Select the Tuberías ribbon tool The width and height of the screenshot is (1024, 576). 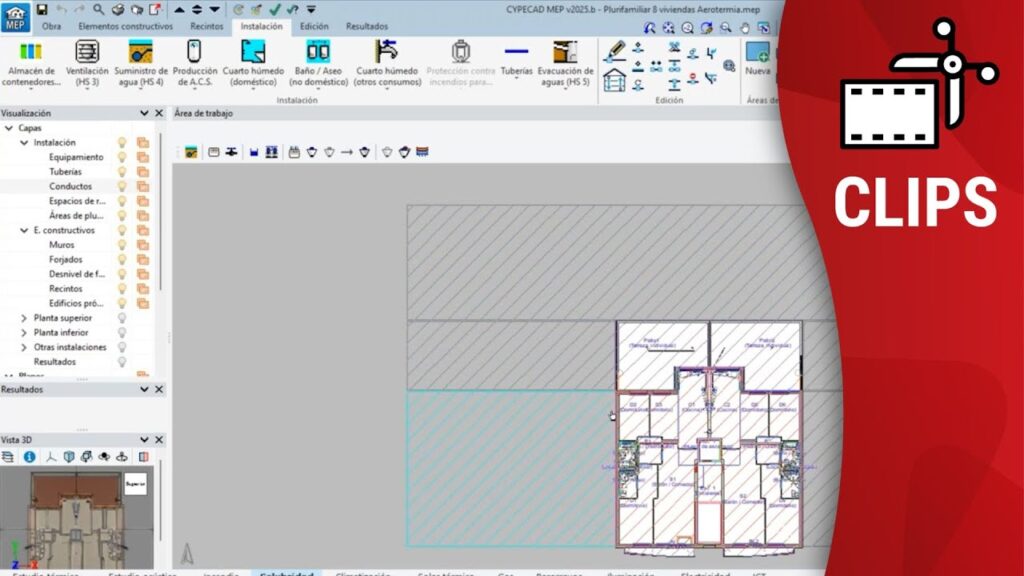pos(516,53)
